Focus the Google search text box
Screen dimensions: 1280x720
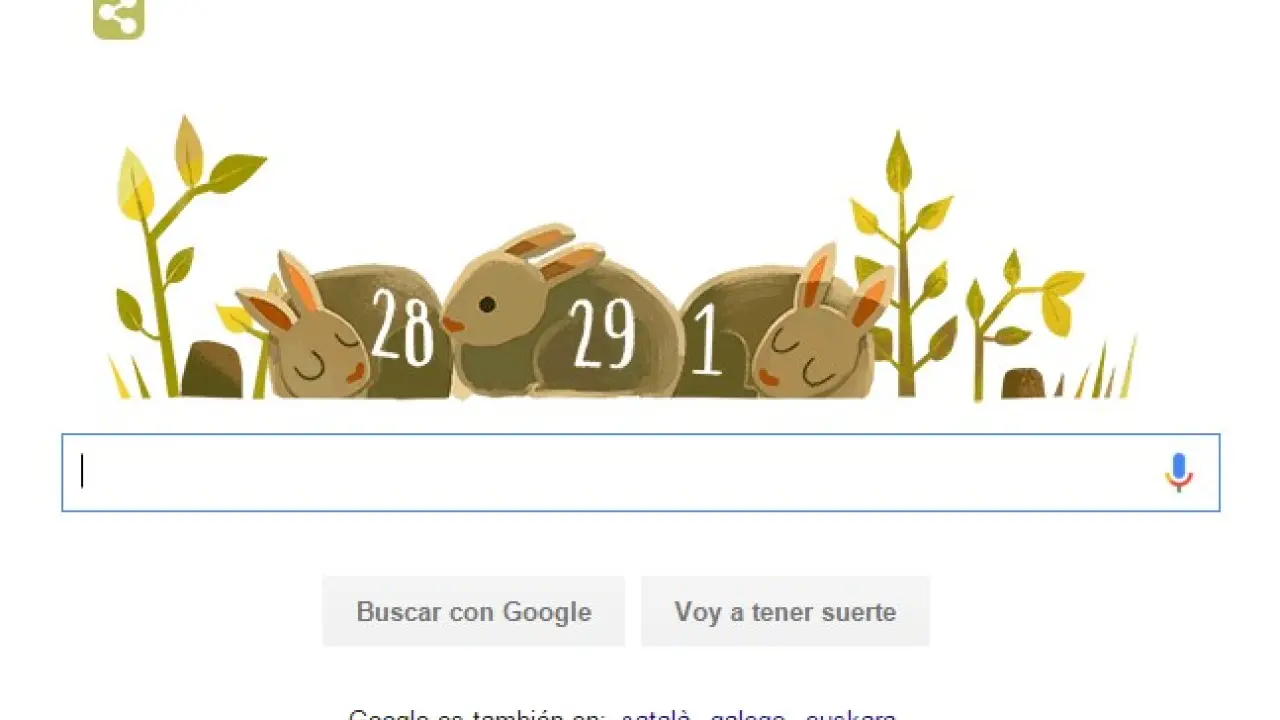click(x=640, y=473)
